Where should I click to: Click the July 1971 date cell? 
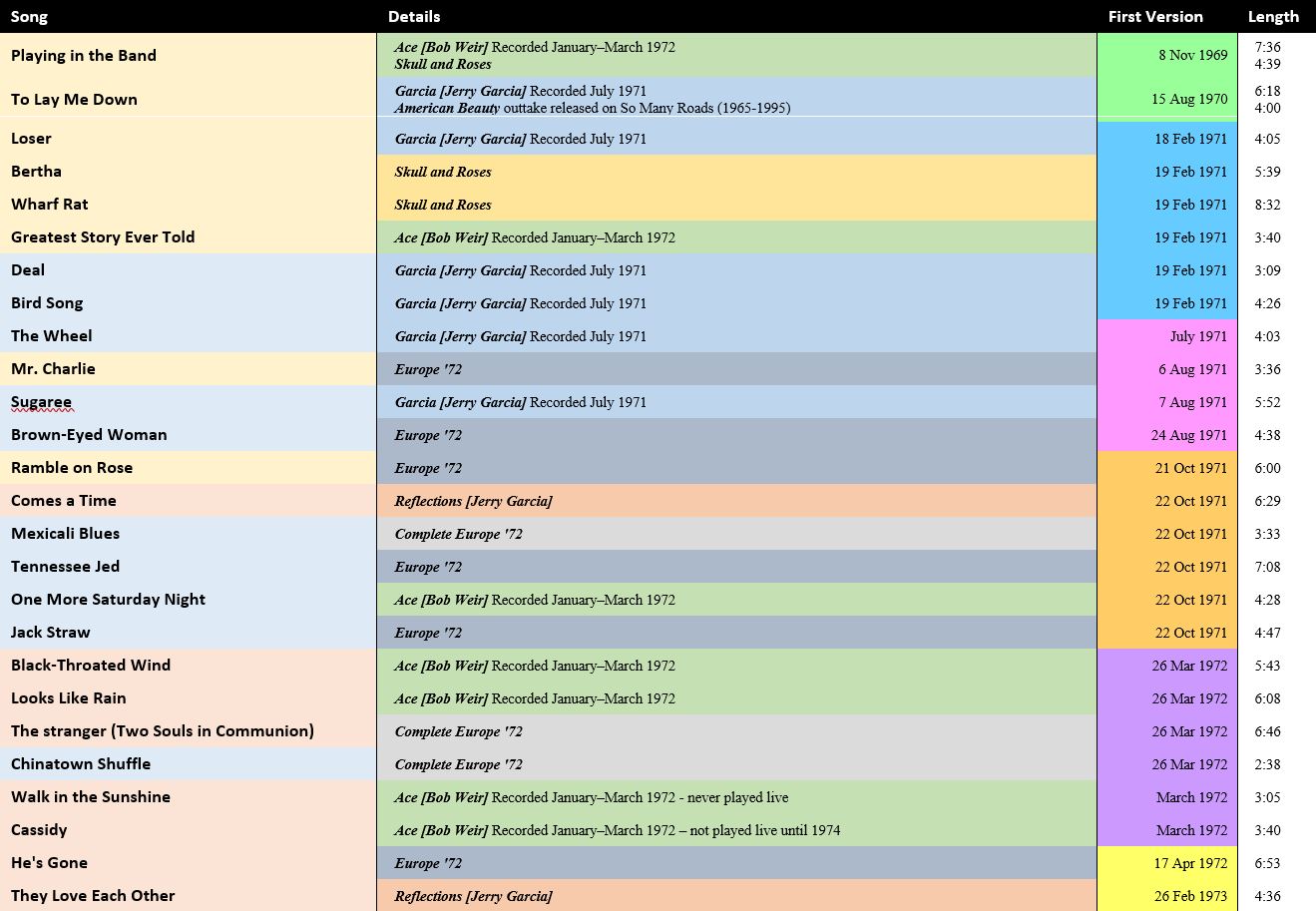tap(1166, 335)
